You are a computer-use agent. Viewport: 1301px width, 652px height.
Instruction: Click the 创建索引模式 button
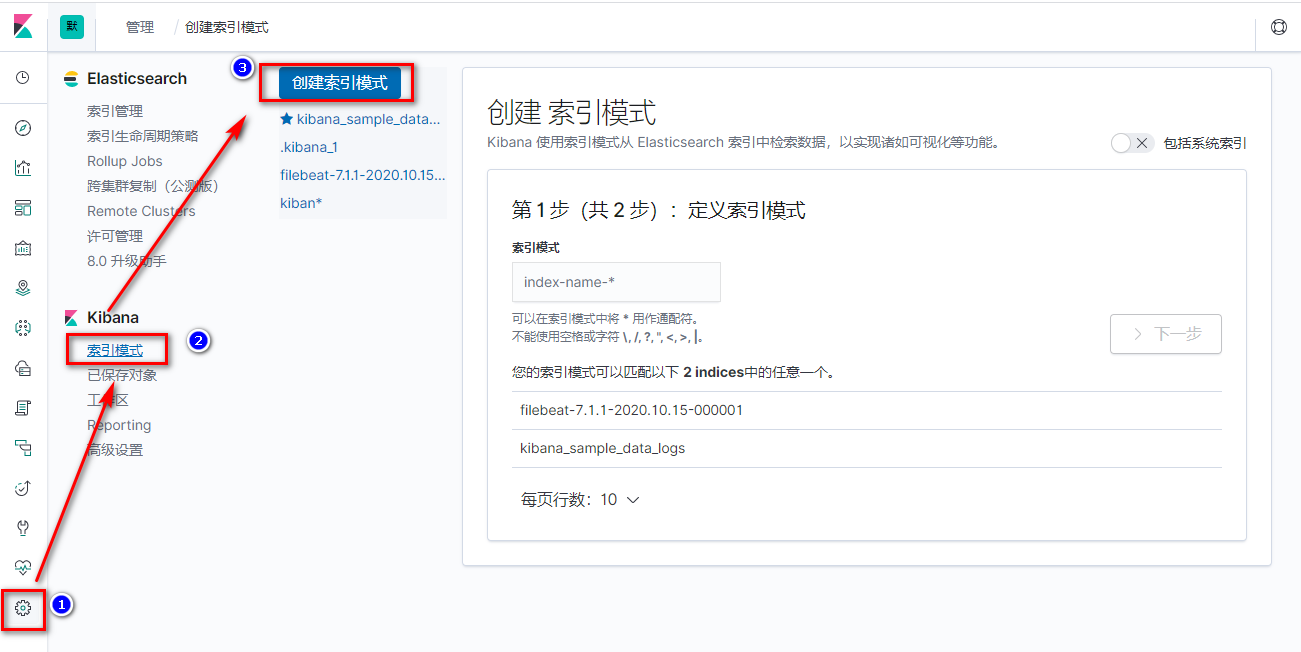coord(339,83)
